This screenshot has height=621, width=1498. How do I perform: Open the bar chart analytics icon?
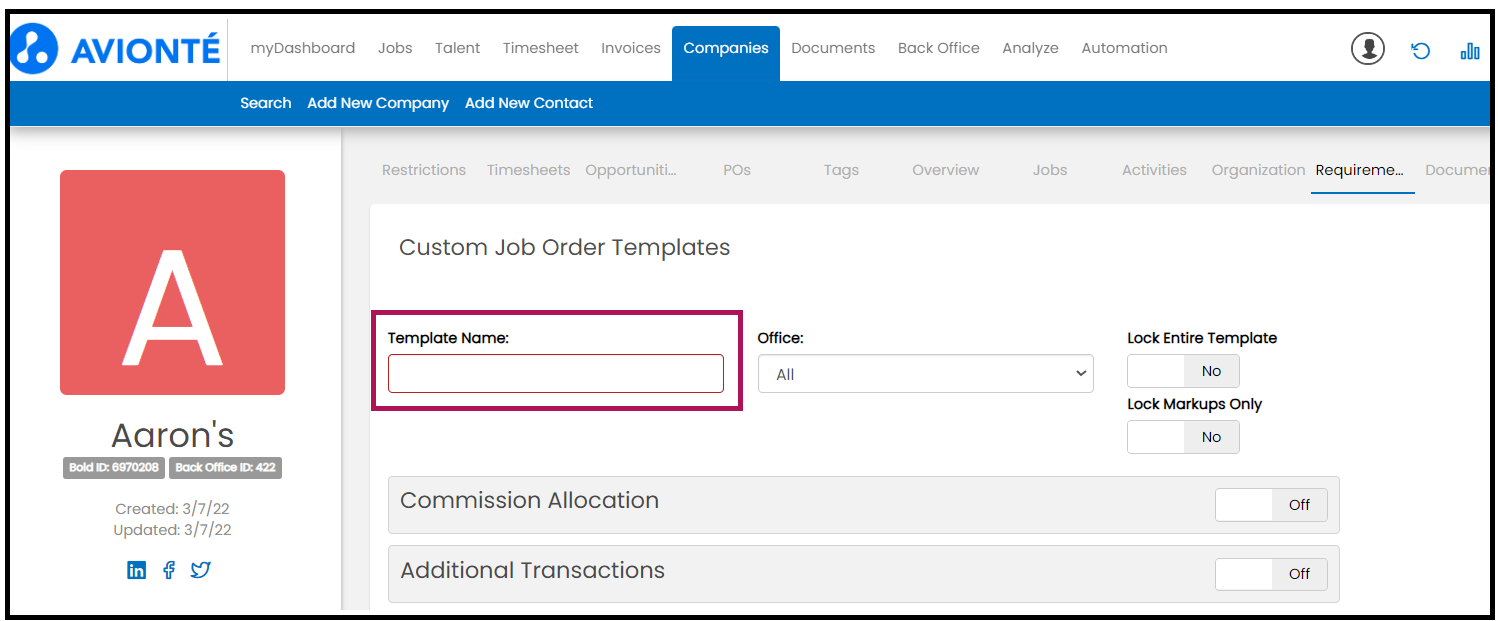(1470, 50)
